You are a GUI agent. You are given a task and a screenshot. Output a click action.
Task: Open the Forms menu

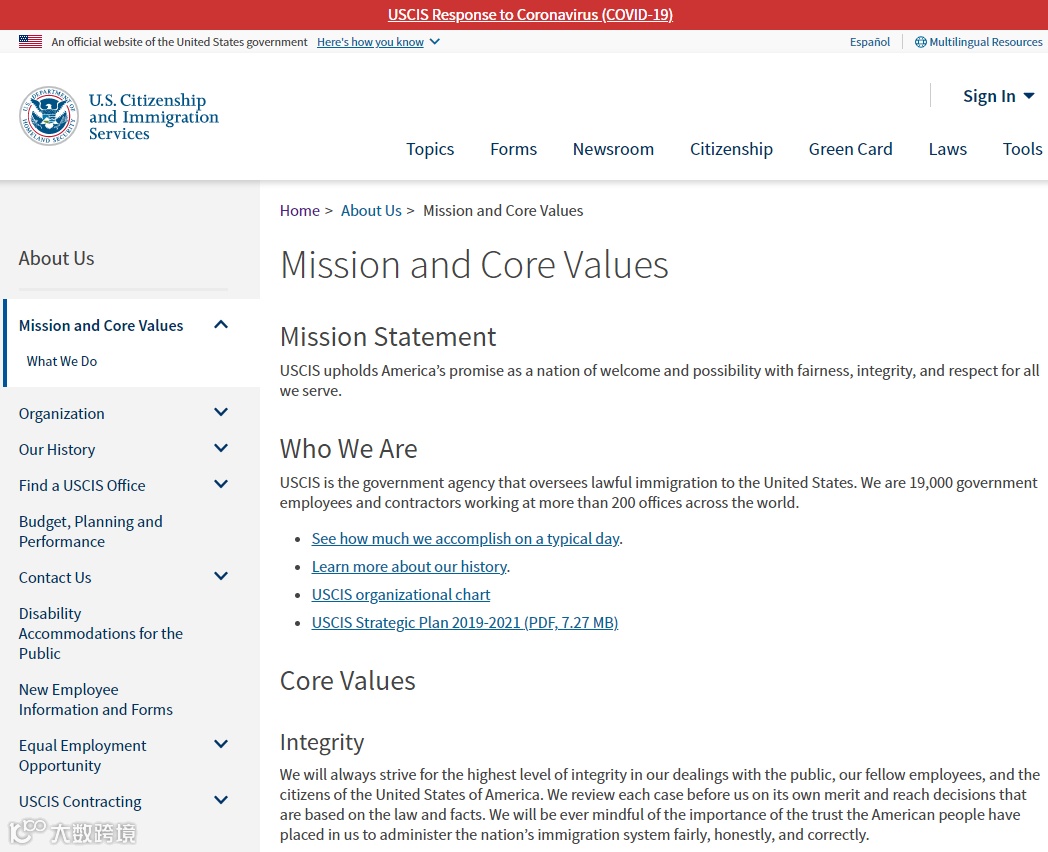pyautogui.click(x=513, y=149)
